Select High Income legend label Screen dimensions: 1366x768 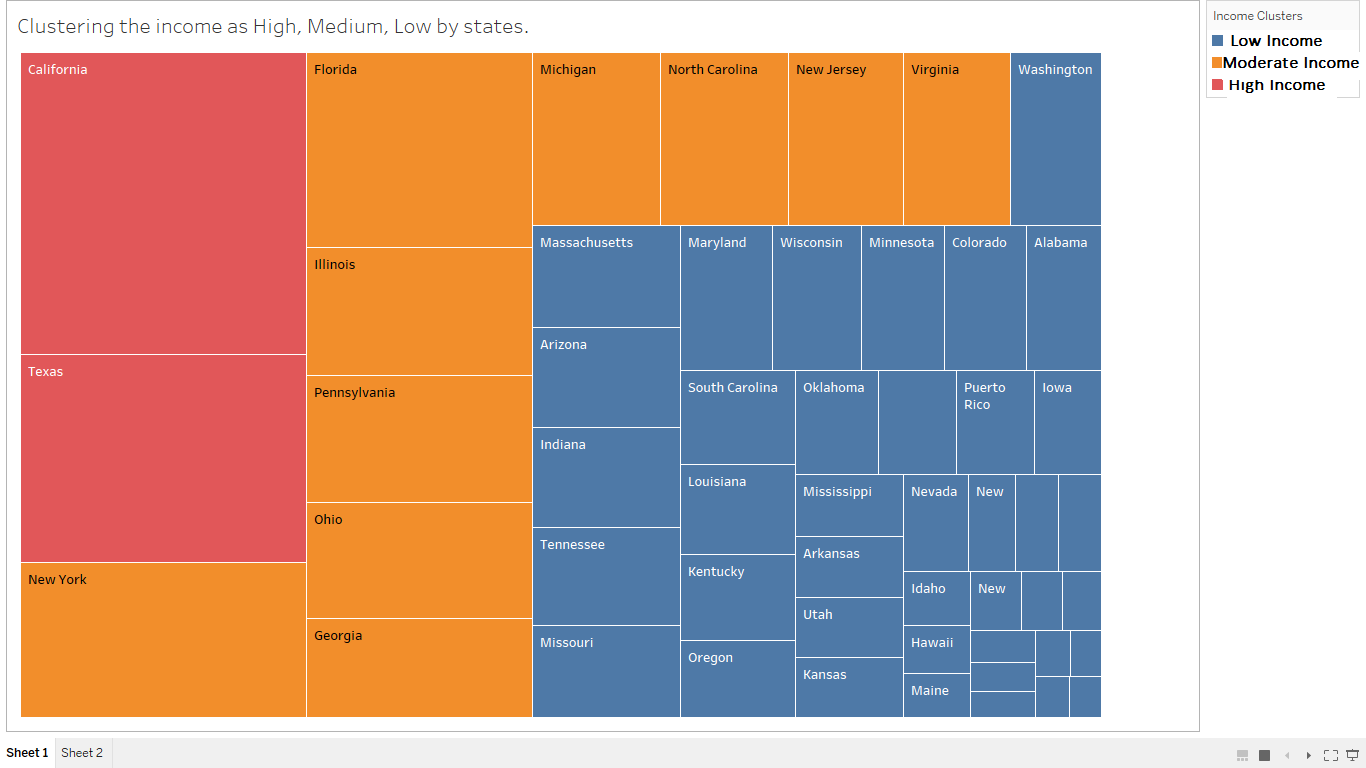(x=1277, y=85)
